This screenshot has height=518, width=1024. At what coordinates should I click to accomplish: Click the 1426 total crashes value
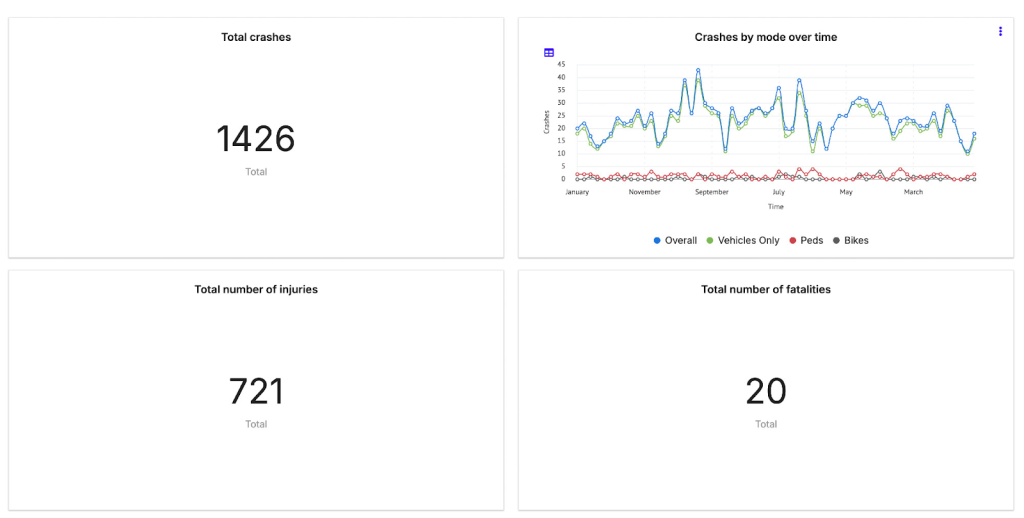(x=255, y=139)
